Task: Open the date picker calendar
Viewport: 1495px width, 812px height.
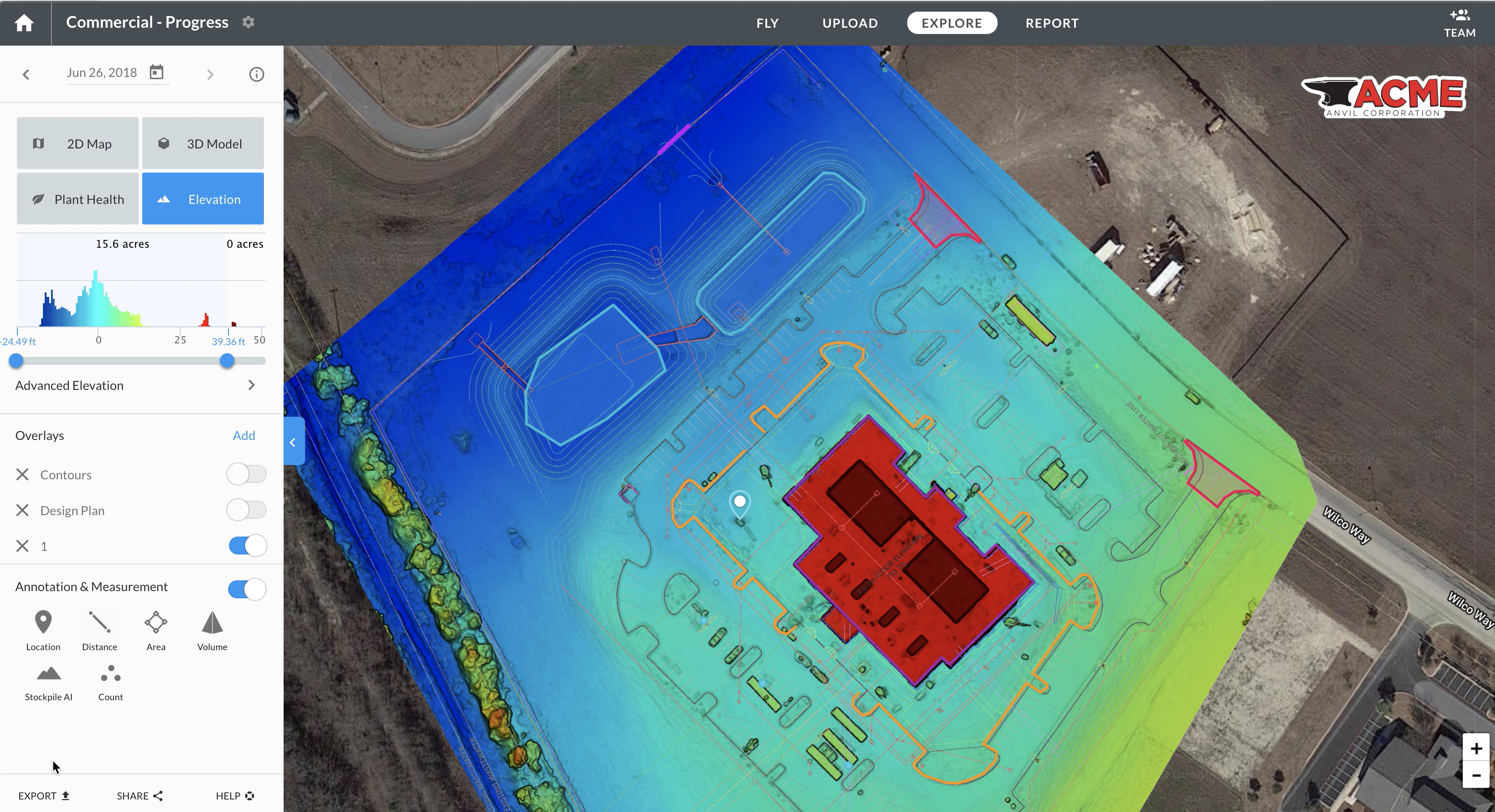Action: pos(156,72)
